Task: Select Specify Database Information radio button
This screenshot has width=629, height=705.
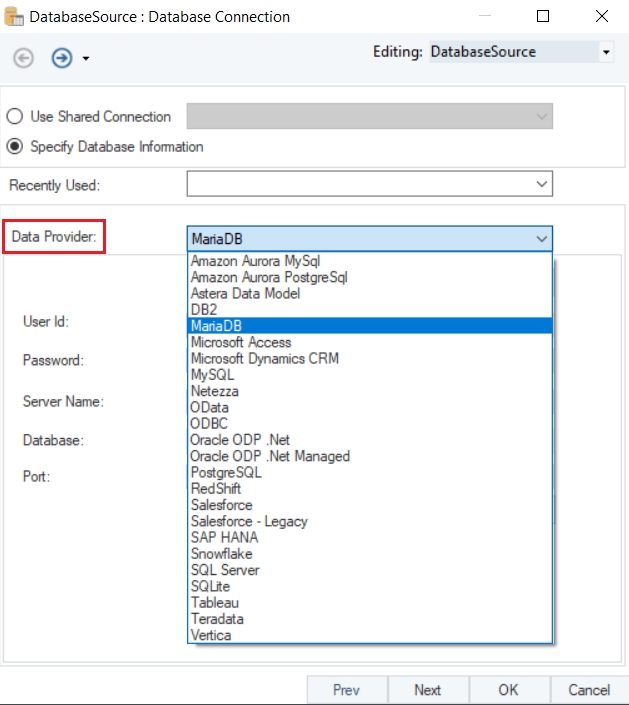Action: click(15, 147)
